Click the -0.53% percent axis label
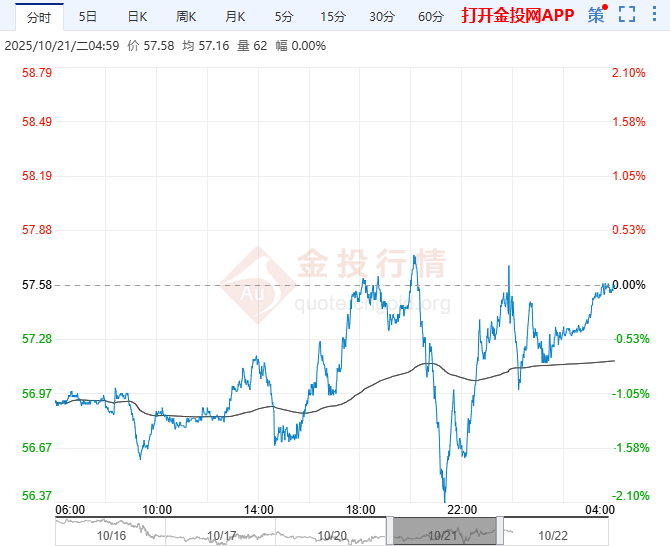Screen dimensions: 670x546 (631, 339)
